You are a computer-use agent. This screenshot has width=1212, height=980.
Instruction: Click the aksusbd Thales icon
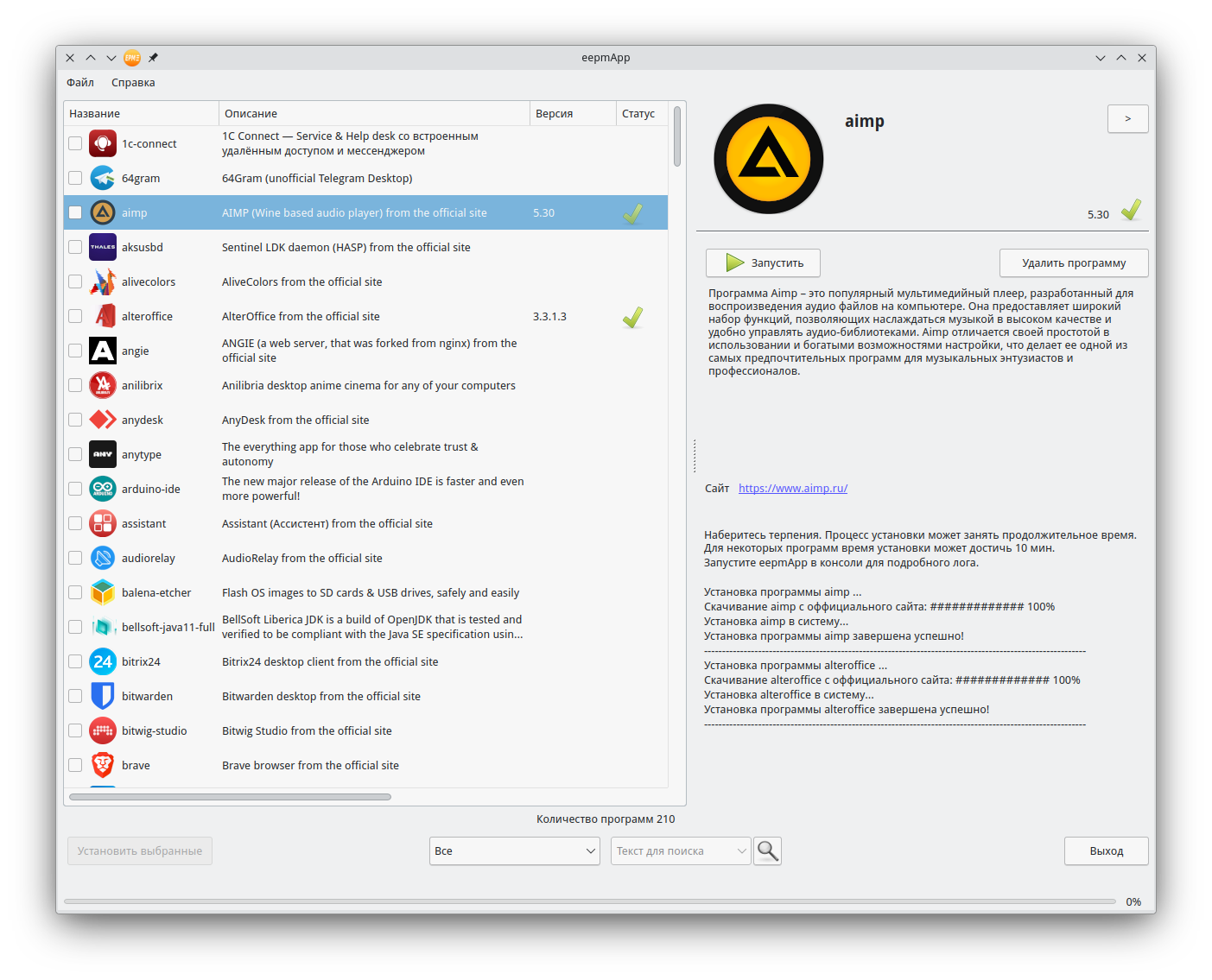(103, 247)
